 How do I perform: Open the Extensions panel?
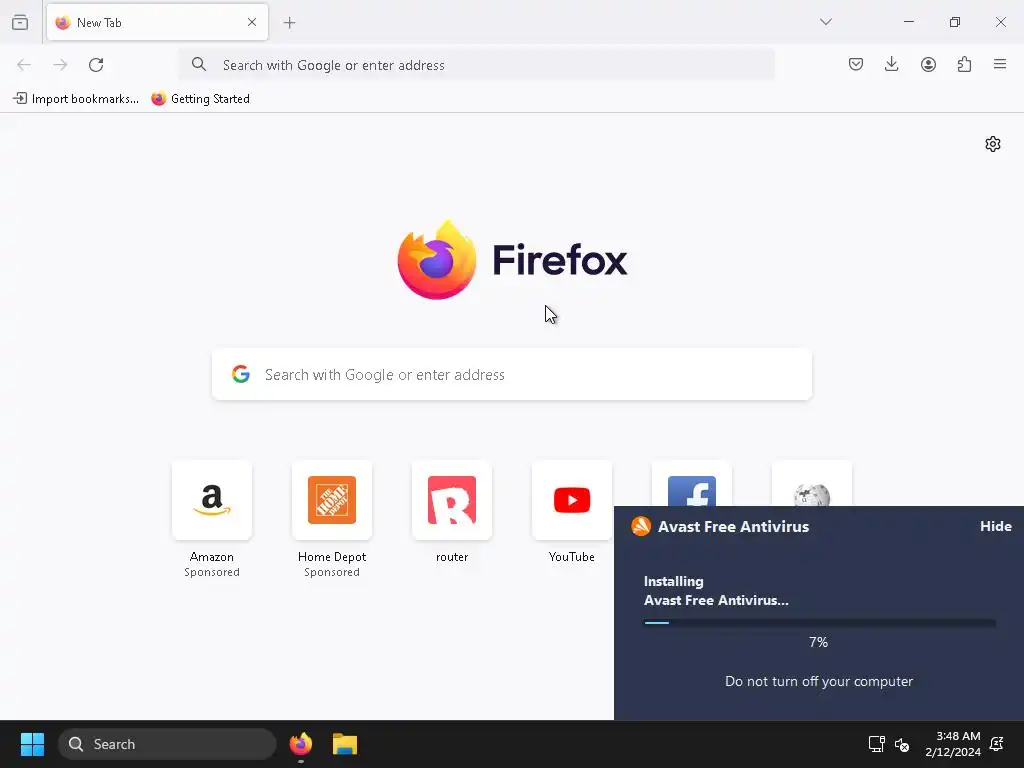point(964,64)
